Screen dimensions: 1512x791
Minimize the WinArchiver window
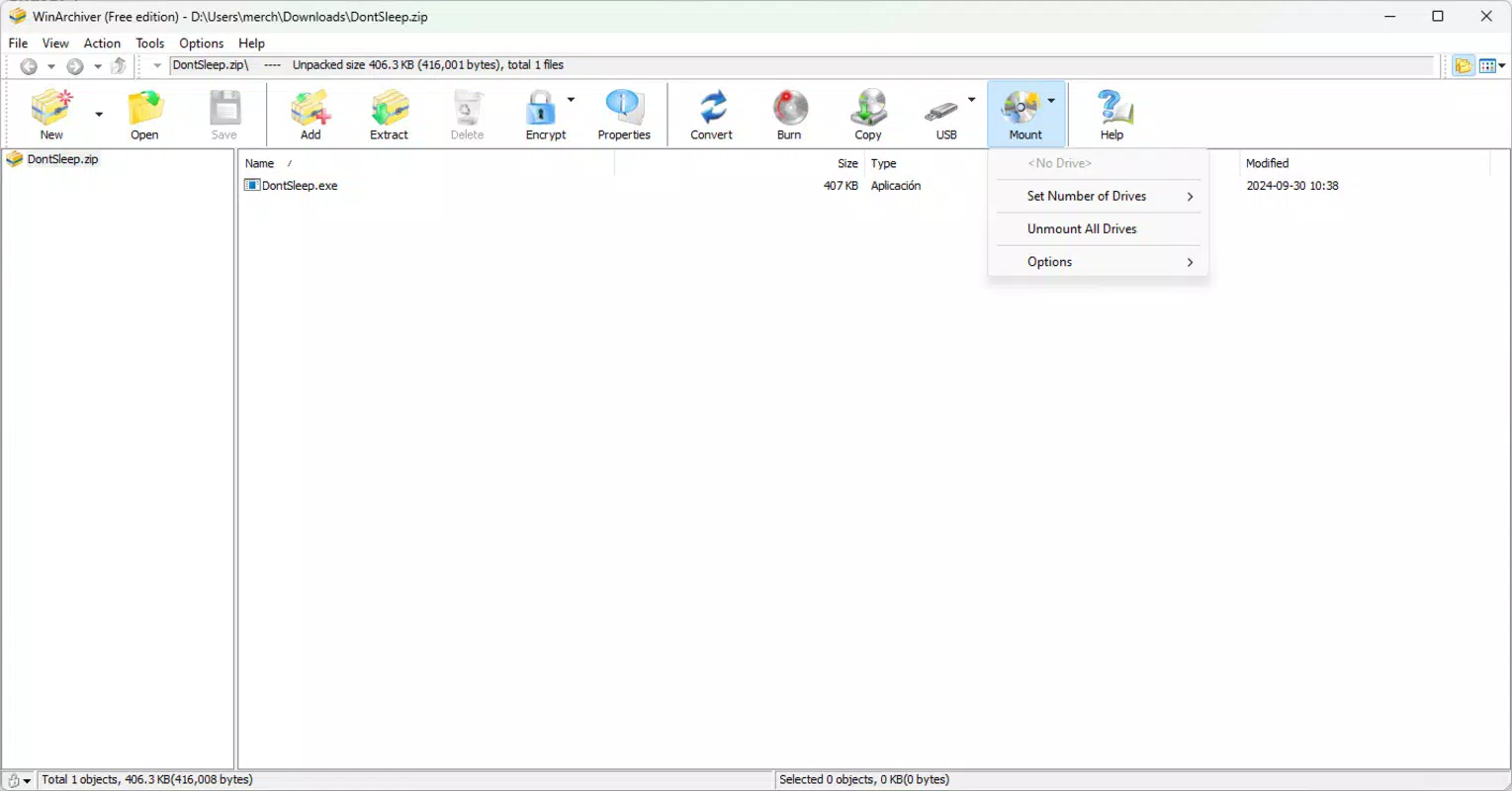(x=1390, y=17)
